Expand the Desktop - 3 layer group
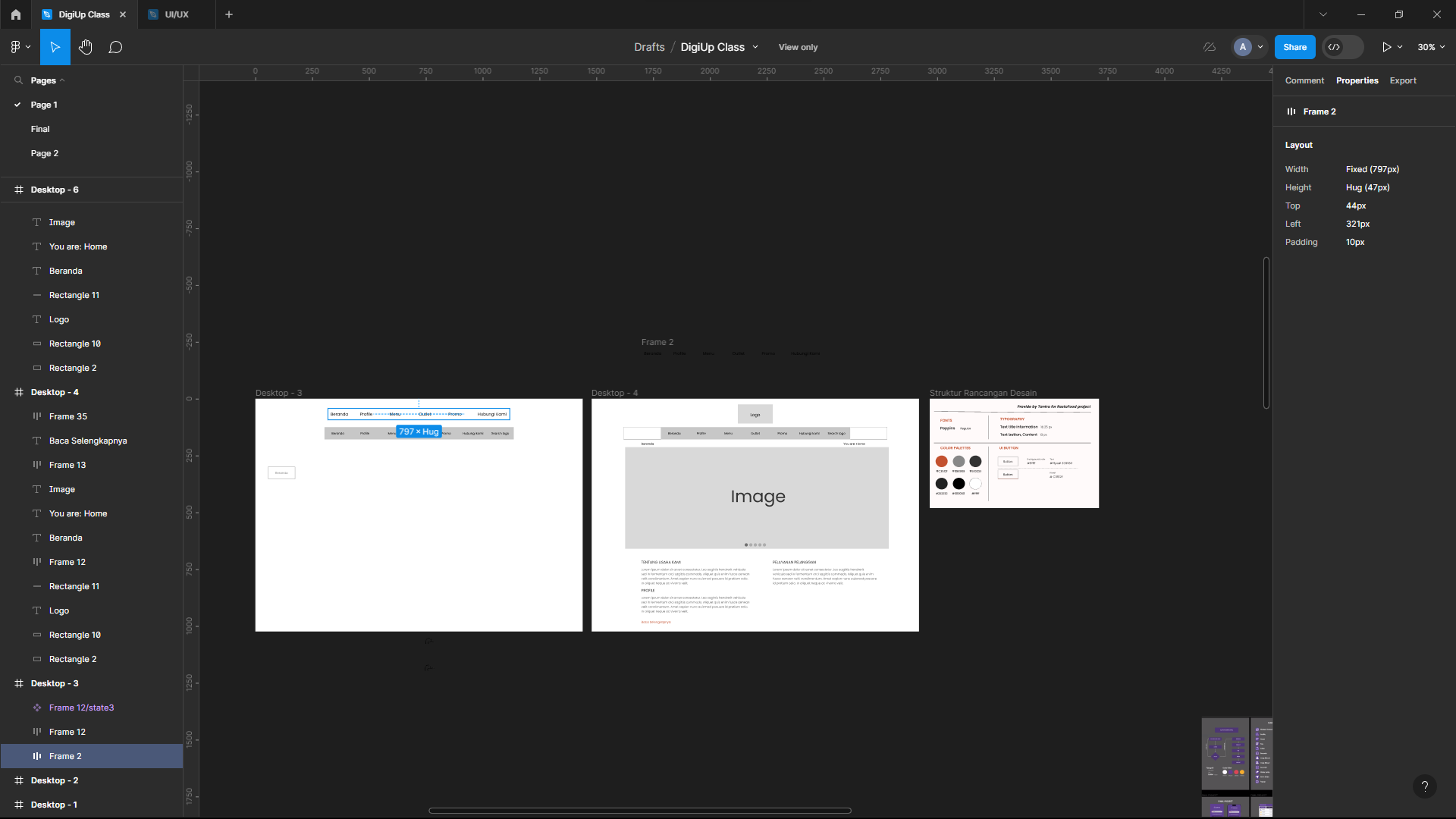This screenshot has height=819, width=1456. click(x=8, y=683)
